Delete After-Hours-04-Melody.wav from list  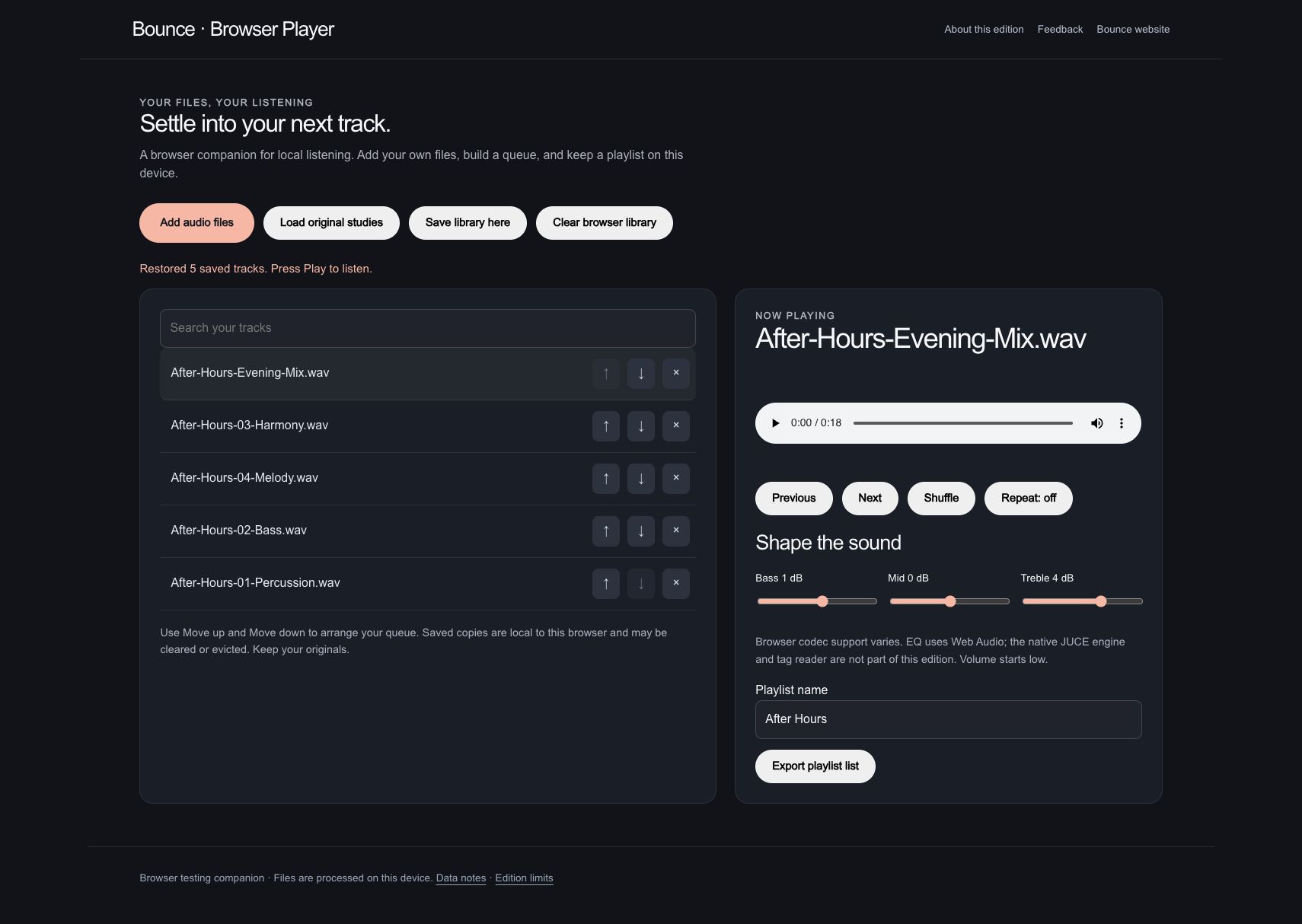pyautogui.click(x=676, y=479)
